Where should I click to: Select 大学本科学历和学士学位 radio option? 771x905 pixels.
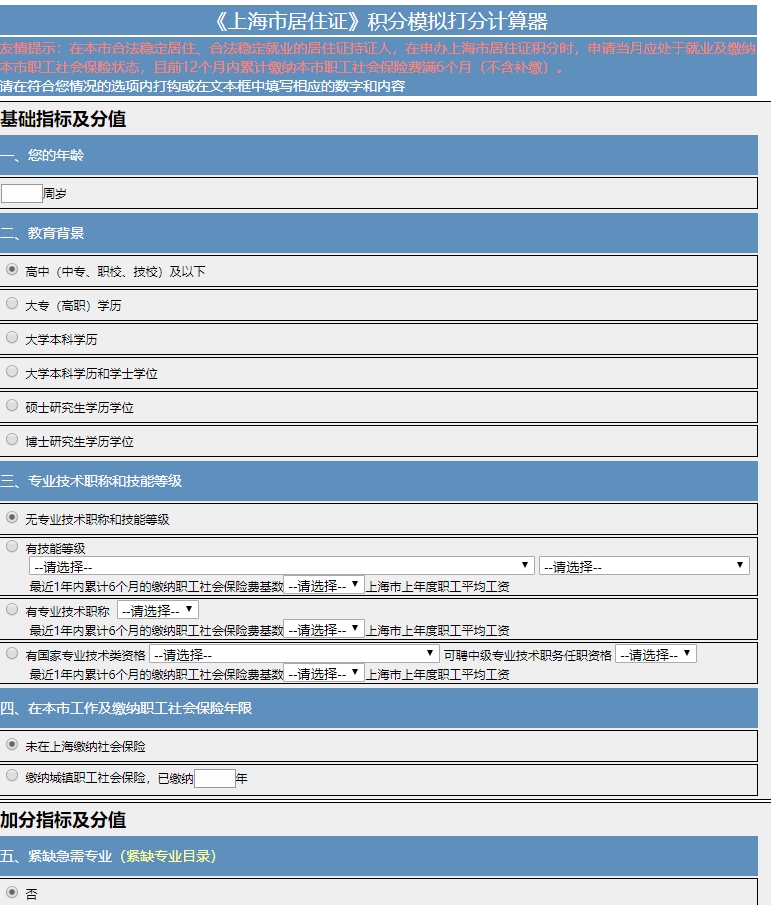[12, 372]
